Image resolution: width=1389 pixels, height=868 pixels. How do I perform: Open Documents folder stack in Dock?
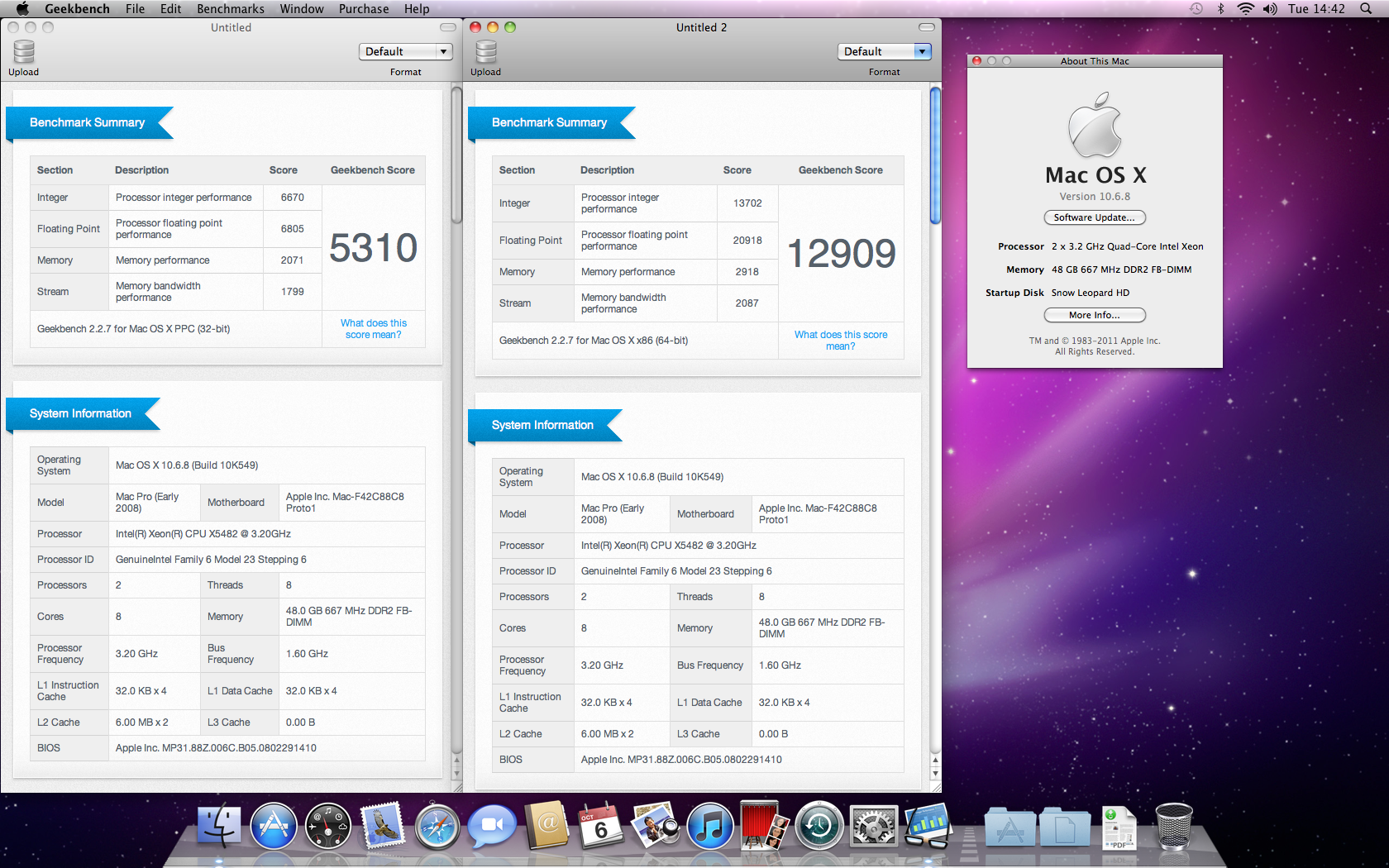click(x=1064, y=828)
